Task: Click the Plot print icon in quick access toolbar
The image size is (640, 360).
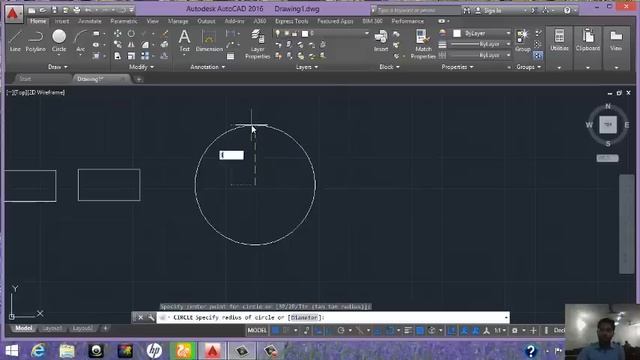Action: 77,10
